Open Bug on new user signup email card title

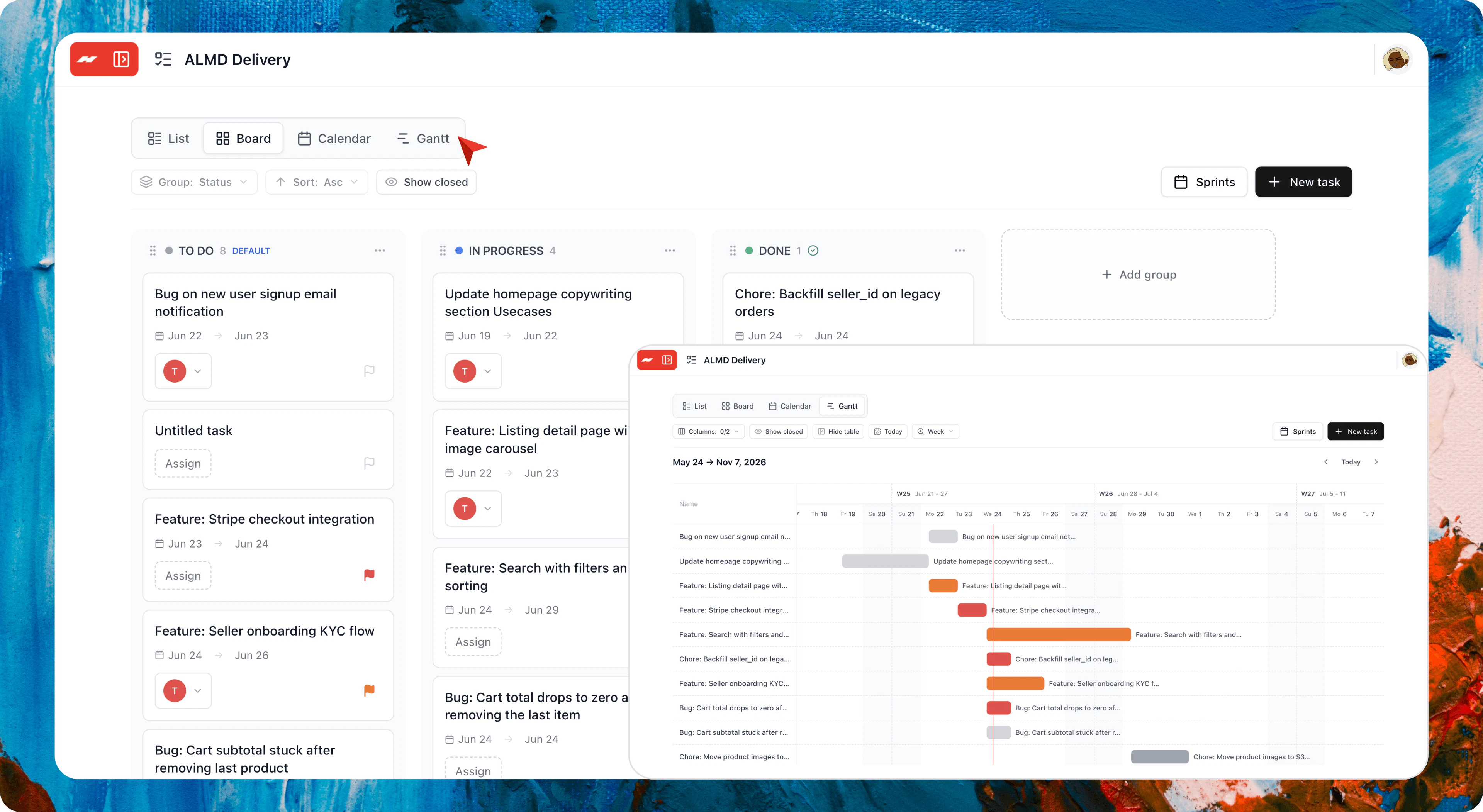[246, 303]
